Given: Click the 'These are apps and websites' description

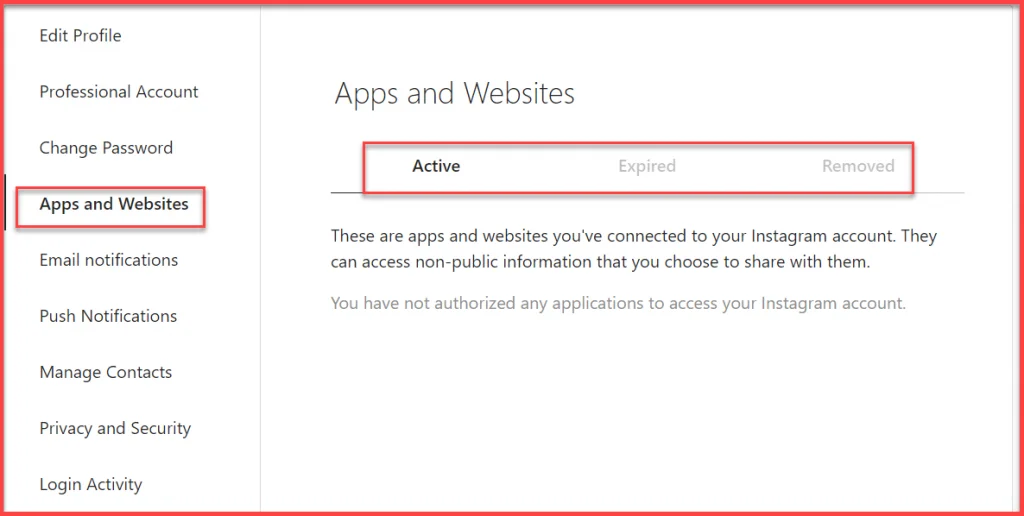Looking at the screenshot, I should [634, 250].
